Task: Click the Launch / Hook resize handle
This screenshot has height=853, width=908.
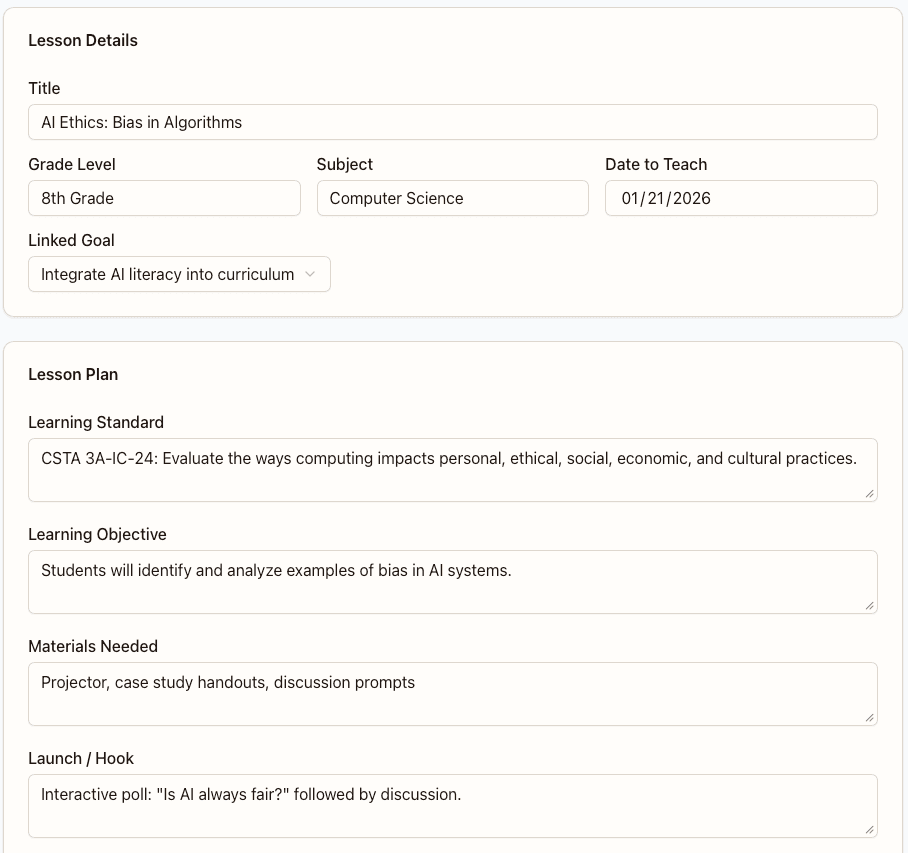Action: pos(869,830)
